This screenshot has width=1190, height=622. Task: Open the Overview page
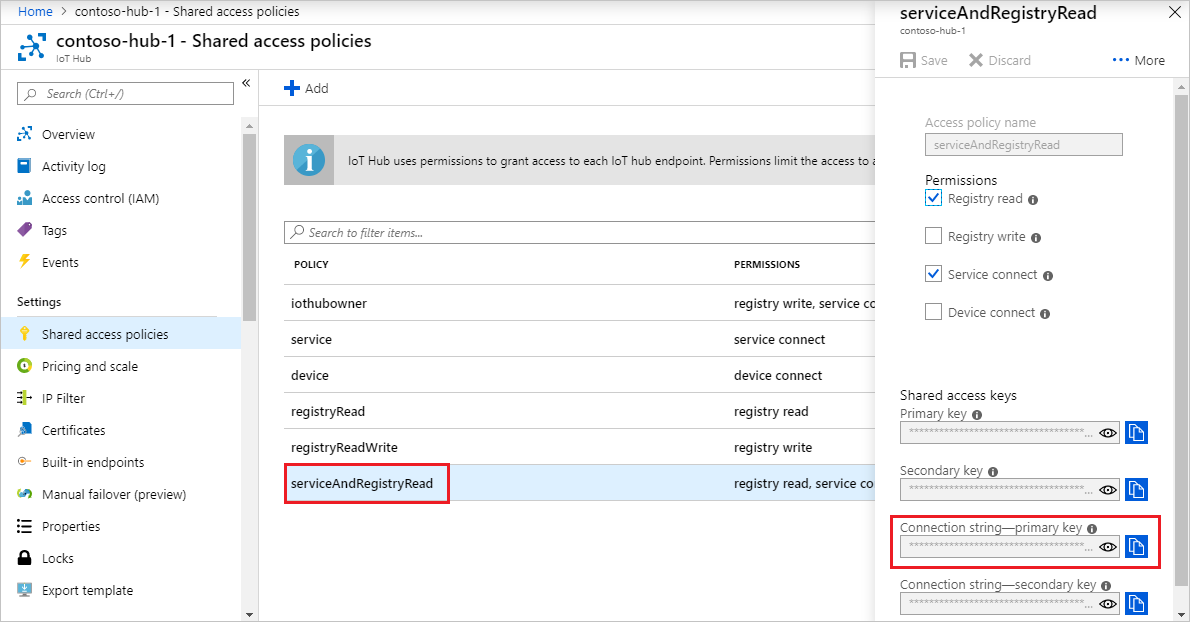pos(68,134)
